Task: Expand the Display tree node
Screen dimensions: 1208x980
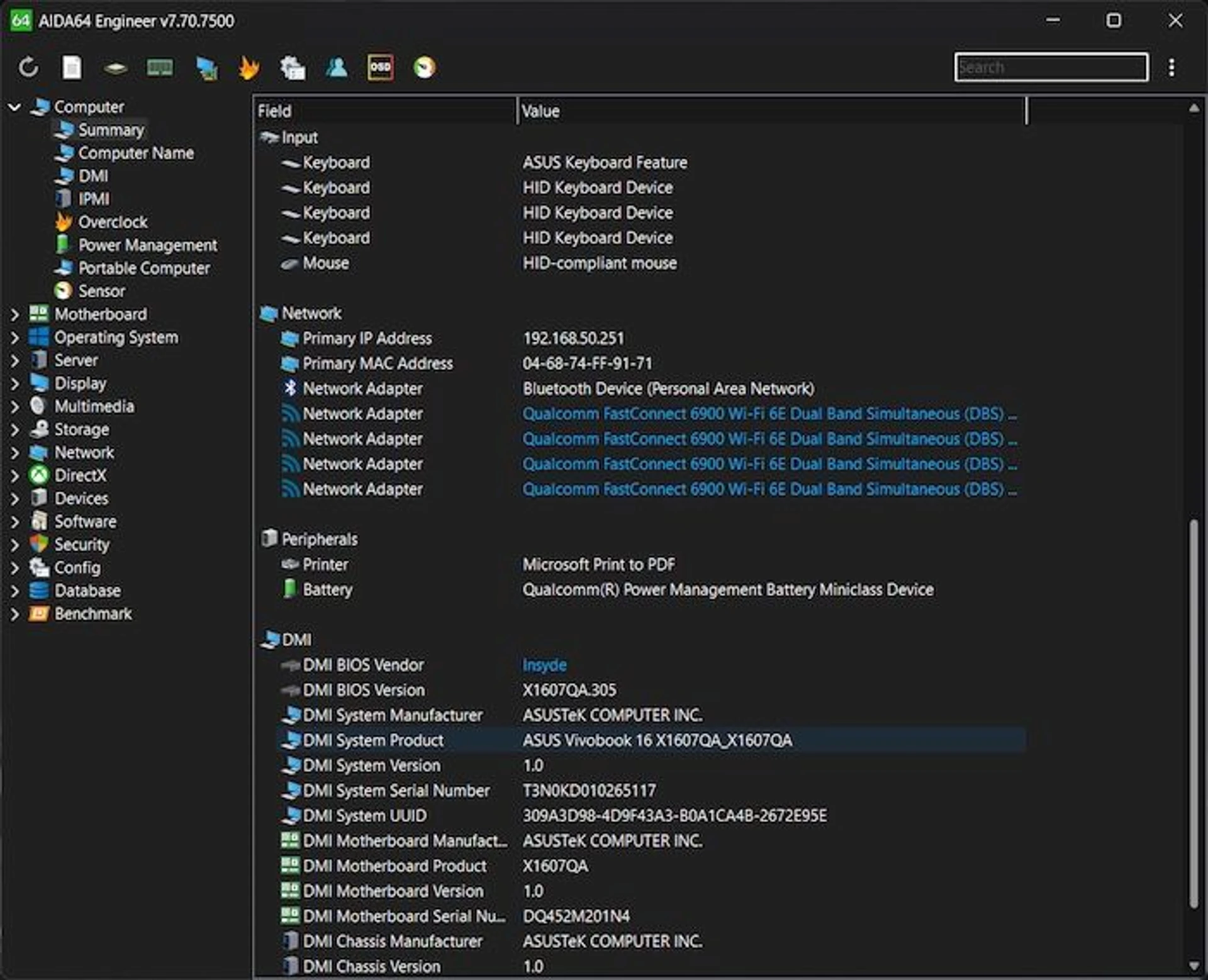Action: pos(15,384)
